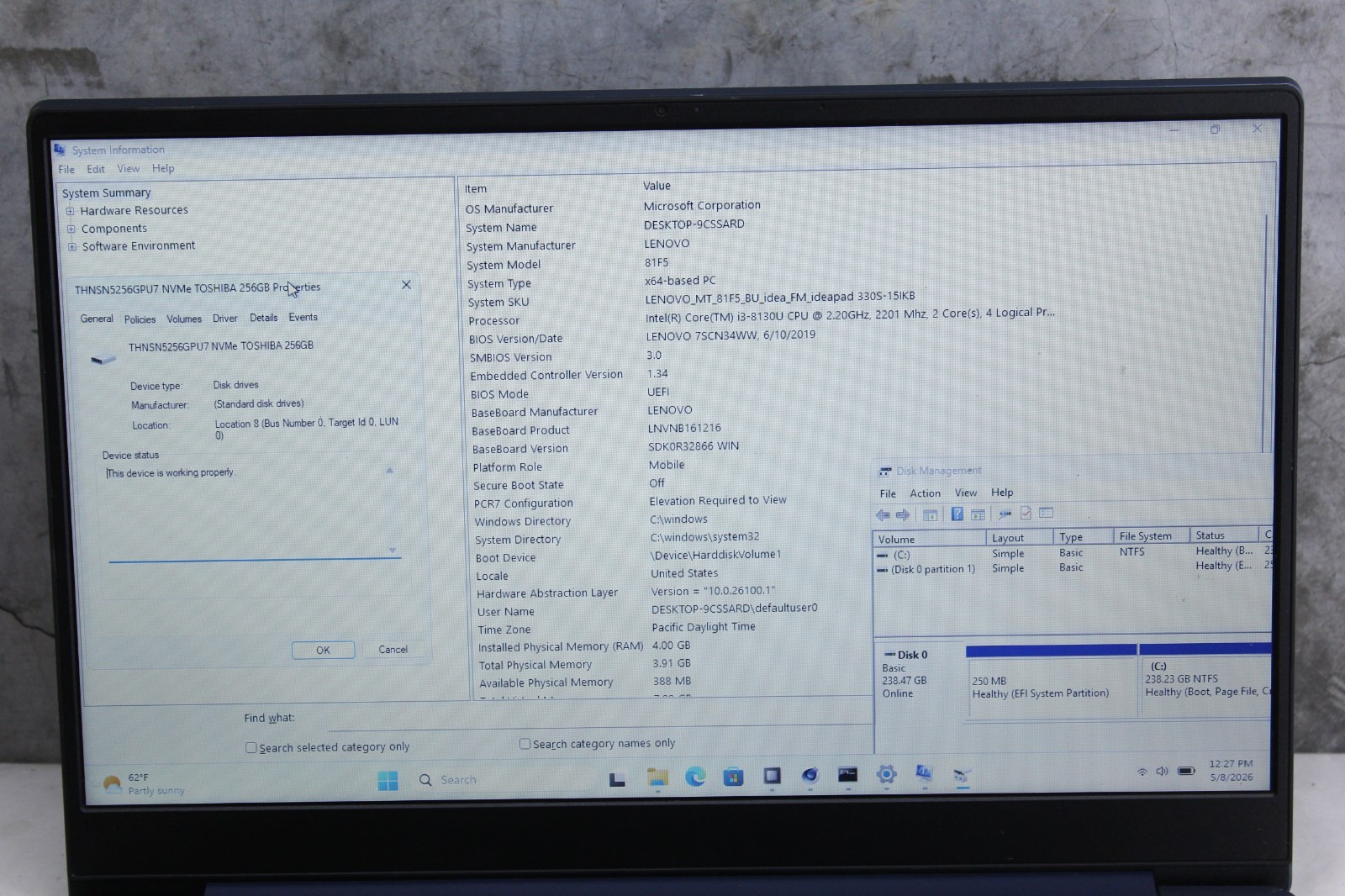Image resolution: width=1345 pixels, height=896 pixels.
Task: Enable Search selected category only checkbox
Action: tap(251, 747)
